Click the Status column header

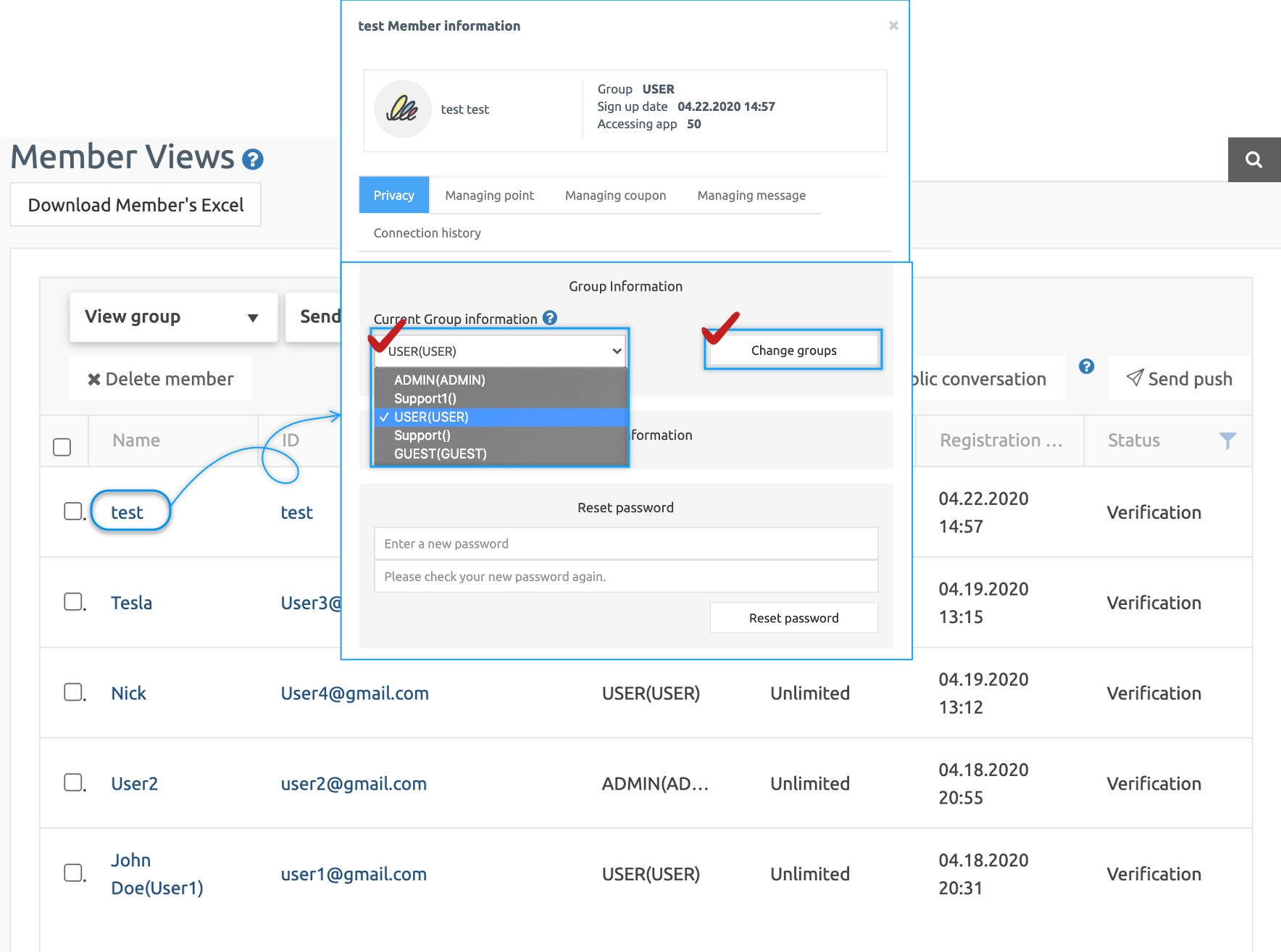1134,440
